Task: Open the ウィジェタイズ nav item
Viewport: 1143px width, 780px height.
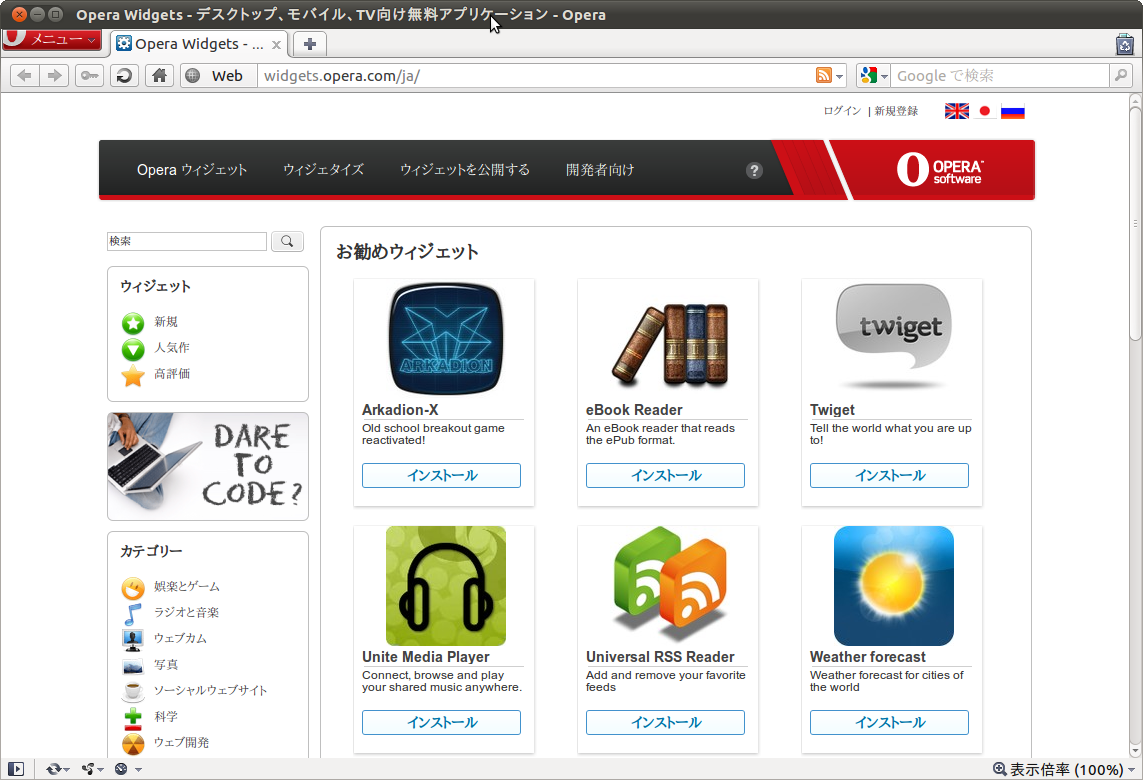Action: coord(324,170)
